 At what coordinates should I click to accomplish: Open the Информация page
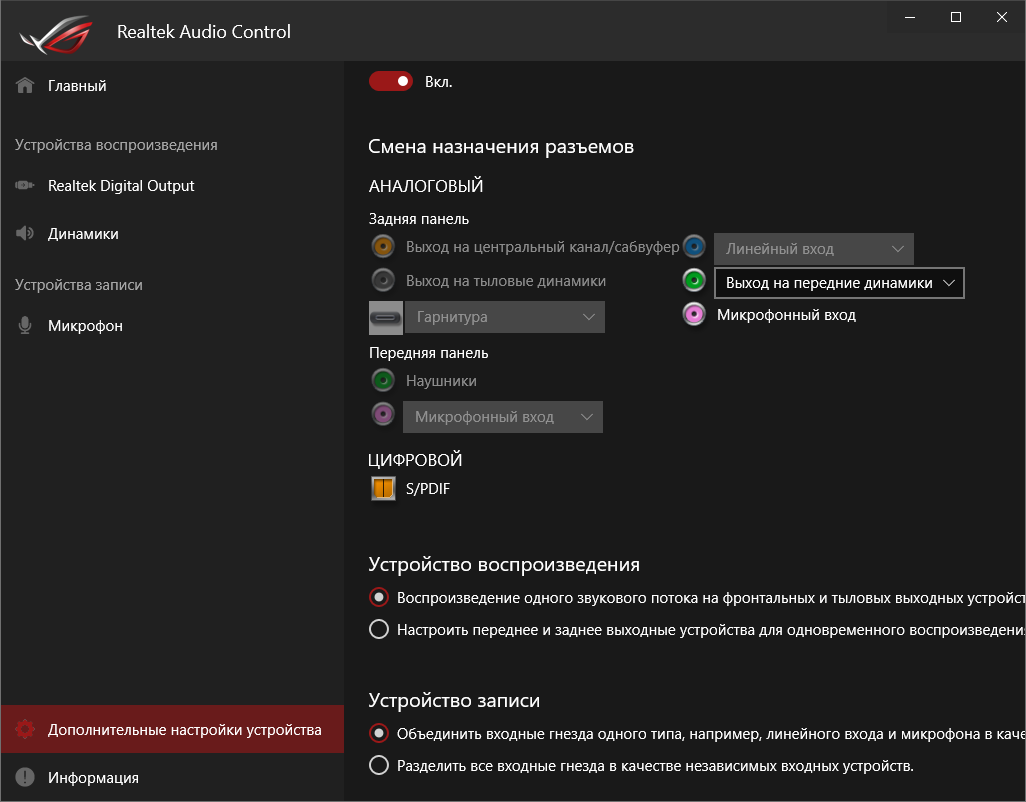tap(93, 778)
